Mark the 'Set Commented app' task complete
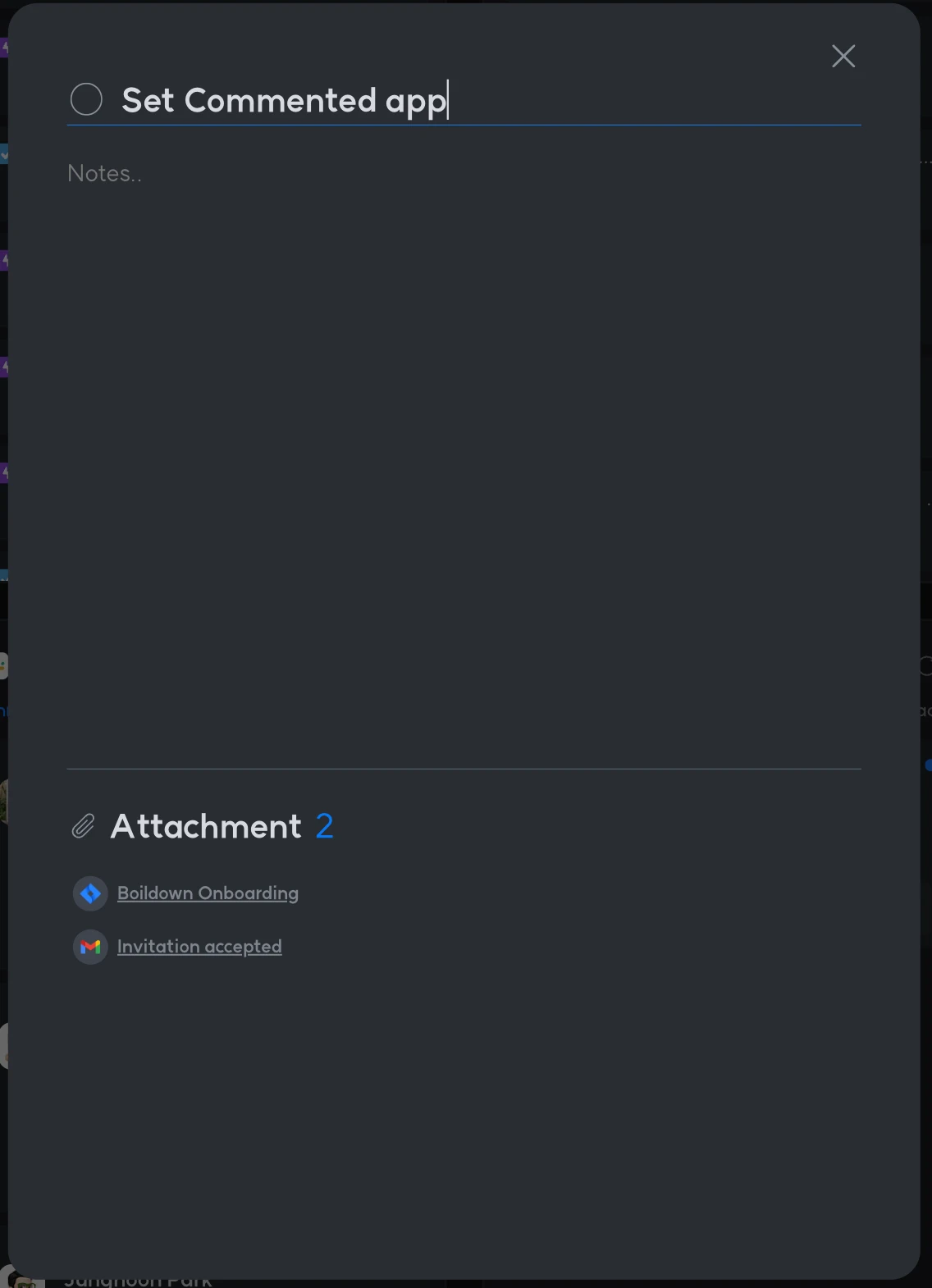 pos(86,99)
